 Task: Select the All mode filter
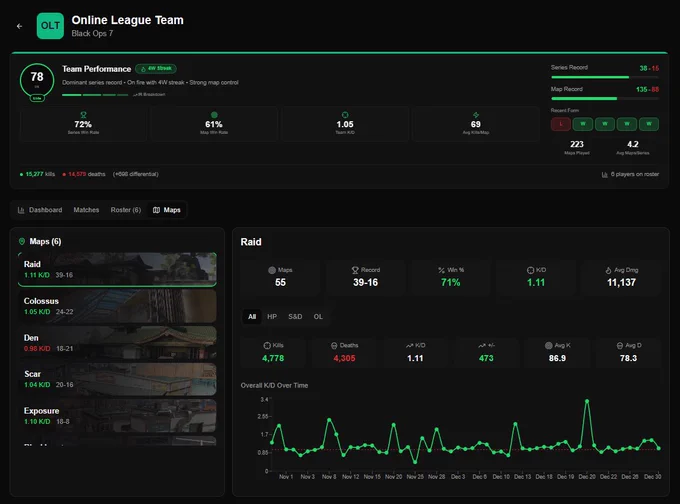coord(252,317)
